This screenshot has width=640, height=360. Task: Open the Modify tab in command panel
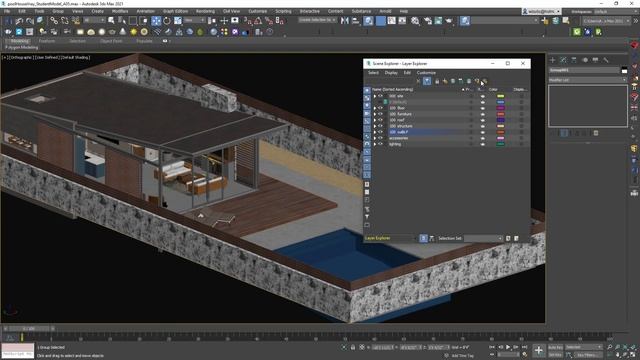[563, 60]
